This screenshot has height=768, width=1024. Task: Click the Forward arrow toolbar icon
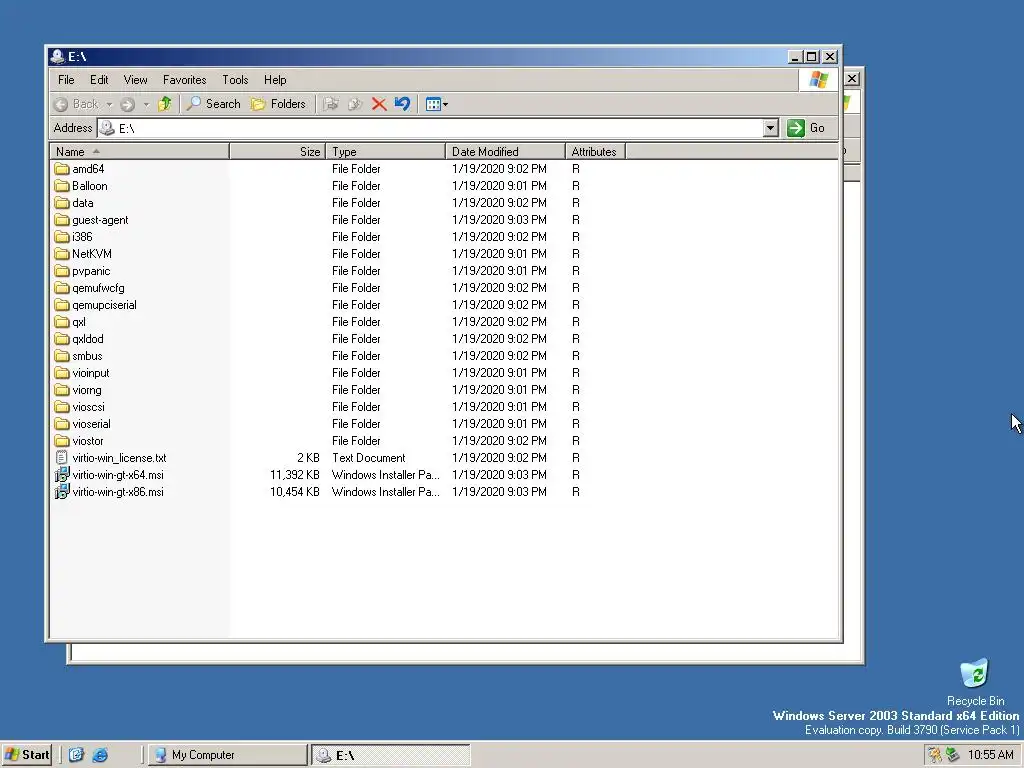click(x=127, y=104)
